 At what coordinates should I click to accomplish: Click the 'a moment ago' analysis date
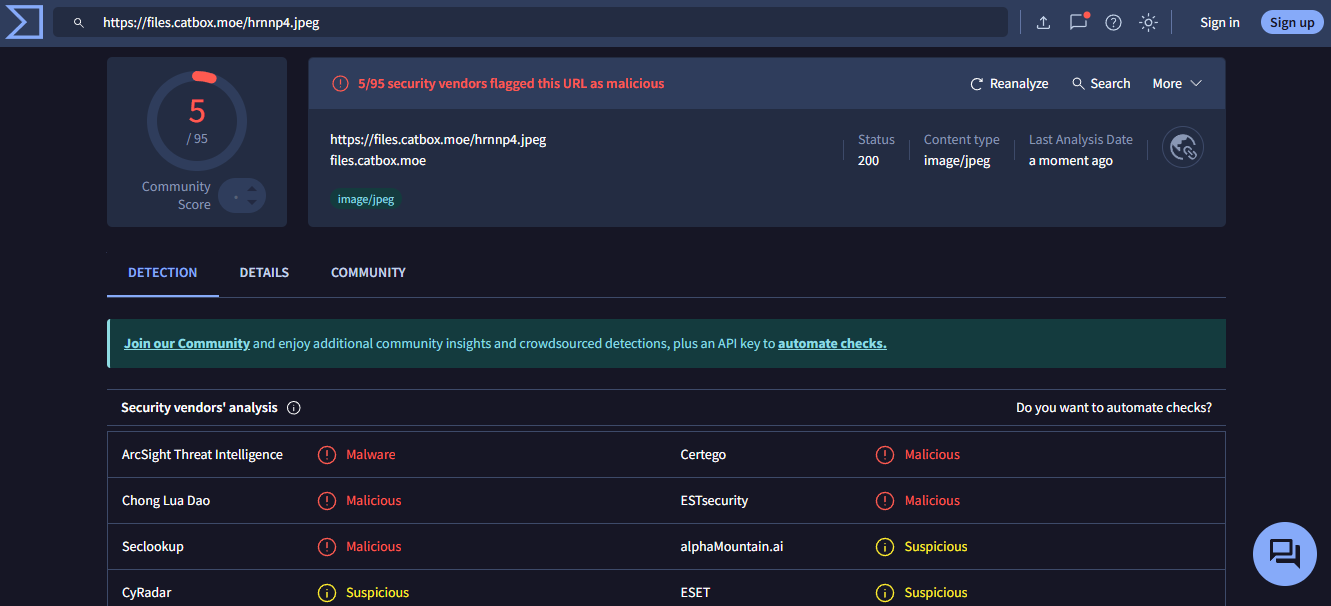[x=1070, y=161]
